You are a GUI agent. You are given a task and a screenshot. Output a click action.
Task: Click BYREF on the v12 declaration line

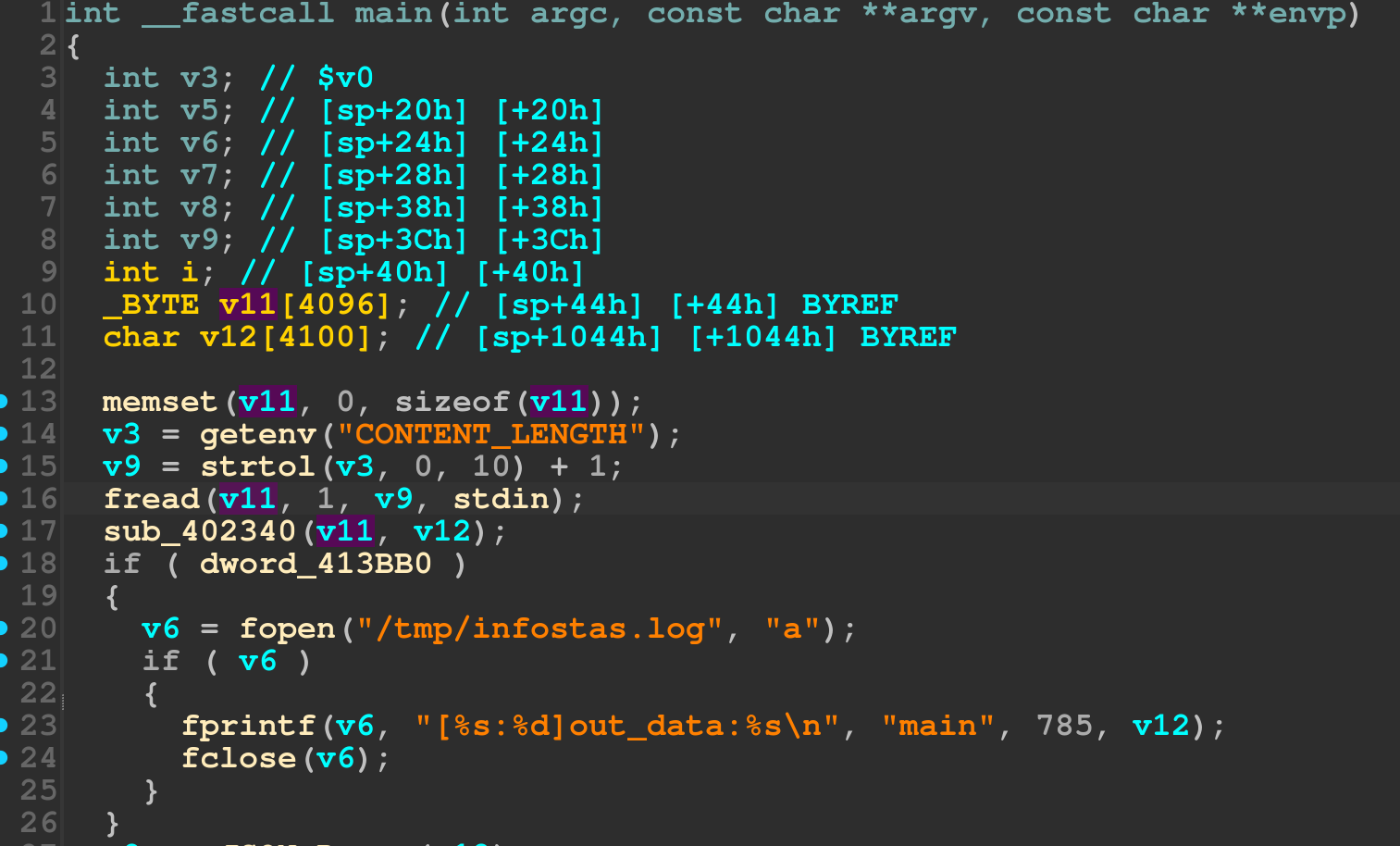(x=908, y=337)
